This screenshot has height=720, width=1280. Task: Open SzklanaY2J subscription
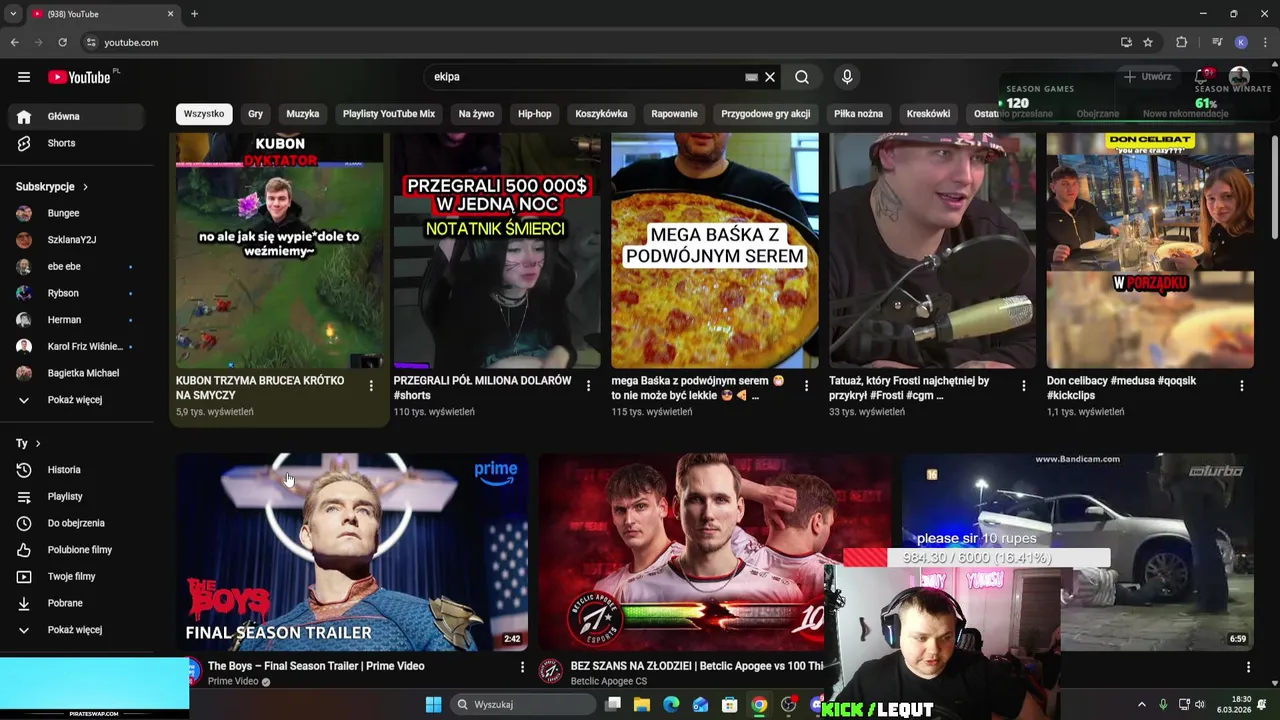[77, 240]
